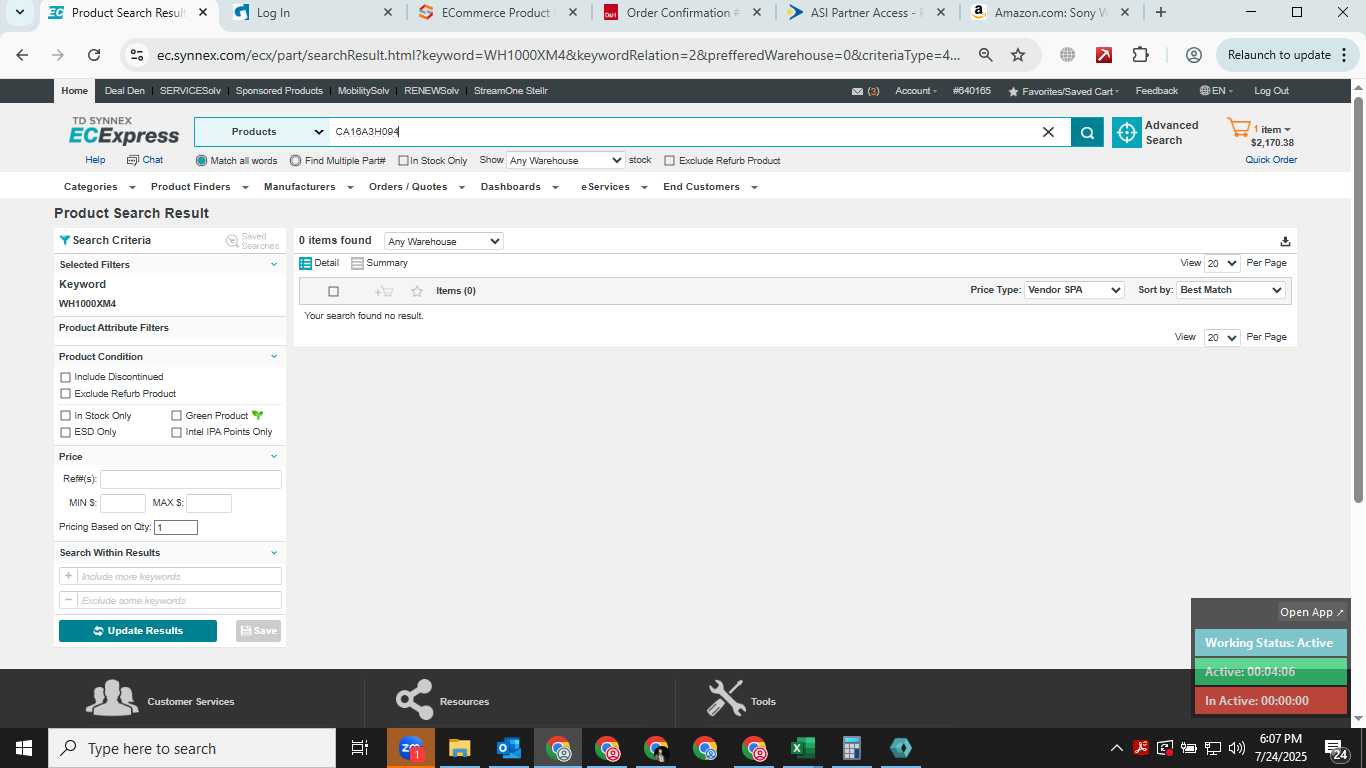Image resolution: width=1366 pixels, height=768 pixels.
Task: Click Update Results button
Action: pyautogui.click(x=138, y=631)
